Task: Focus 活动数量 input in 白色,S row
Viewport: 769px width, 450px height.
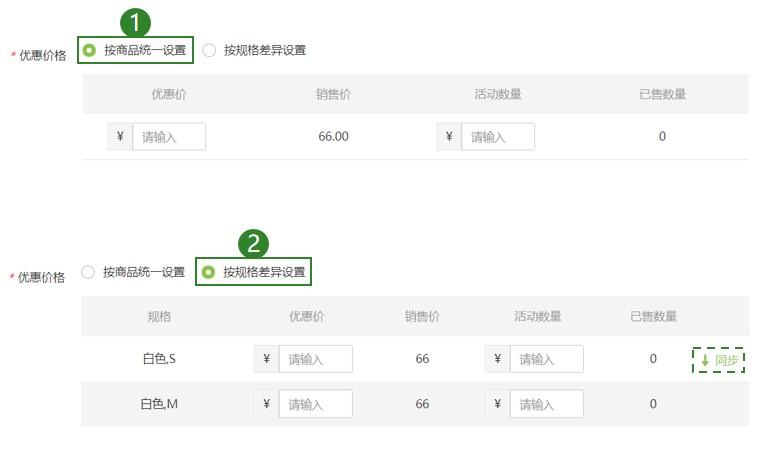Action: [546, 359]
